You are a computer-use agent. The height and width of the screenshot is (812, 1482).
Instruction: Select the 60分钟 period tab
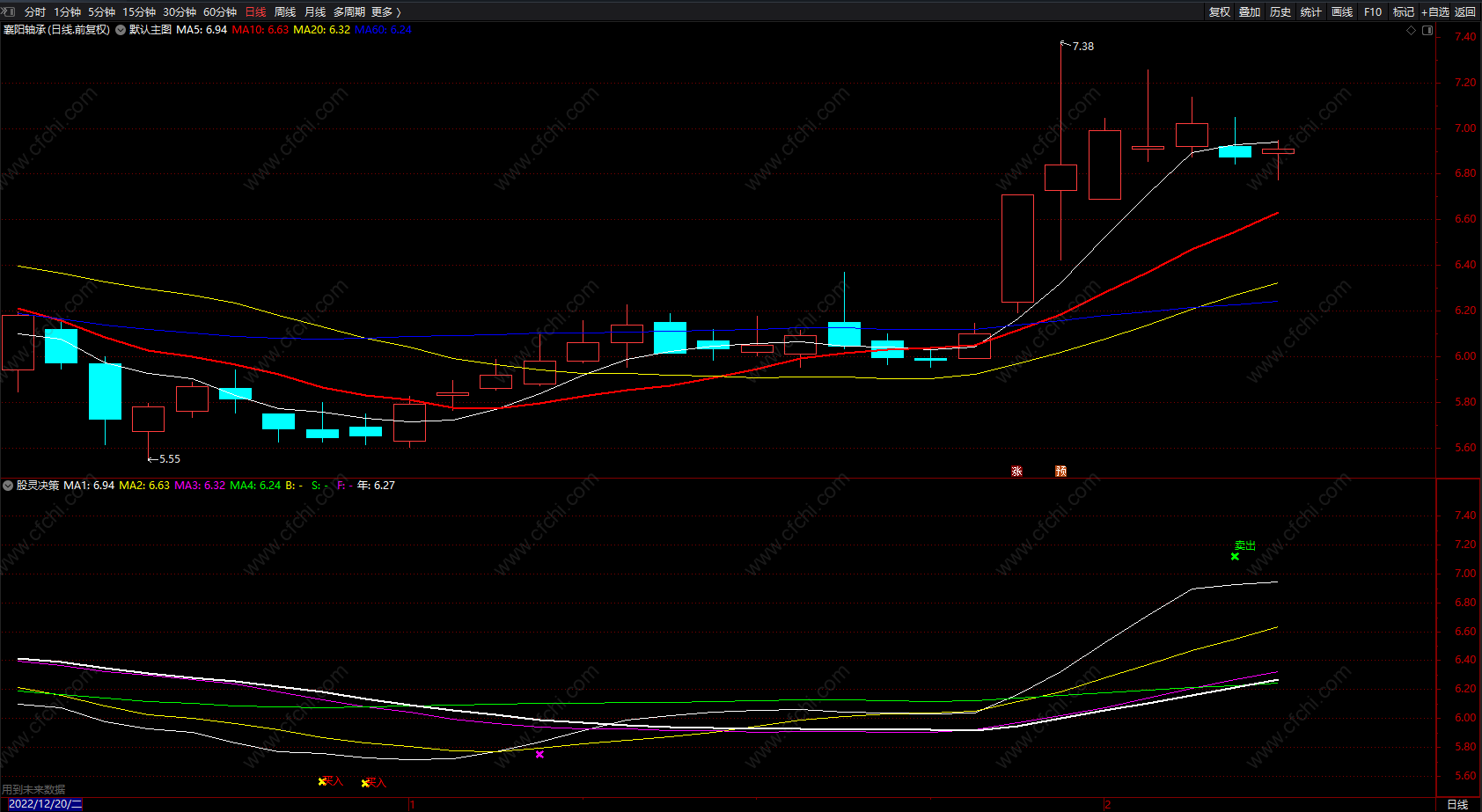click(220, 12)
